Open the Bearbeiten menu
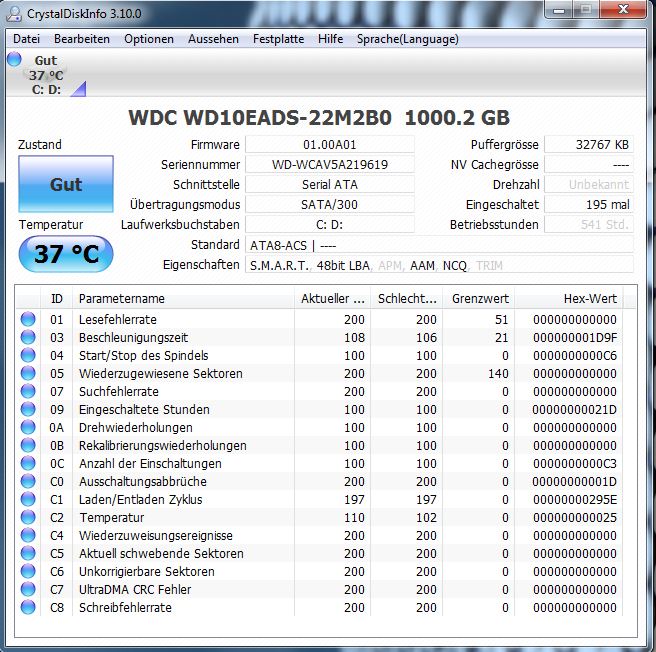This screenshot has height=652, width=656. pyautogui.click(x=82, y=39)
